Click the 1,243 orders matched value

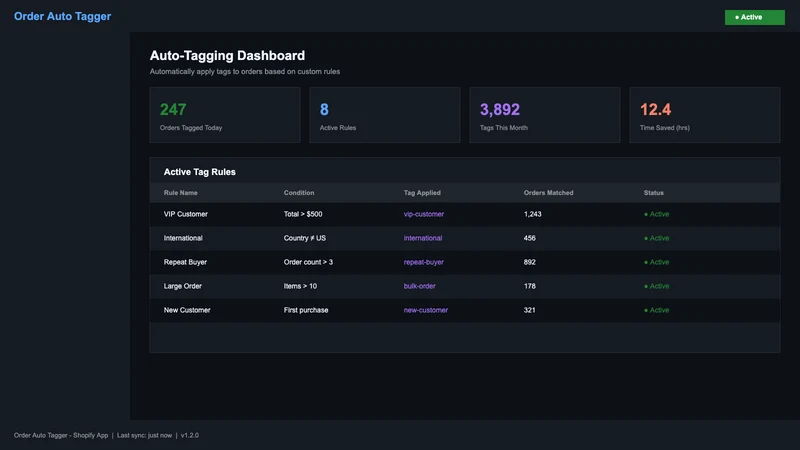[533, 214]
